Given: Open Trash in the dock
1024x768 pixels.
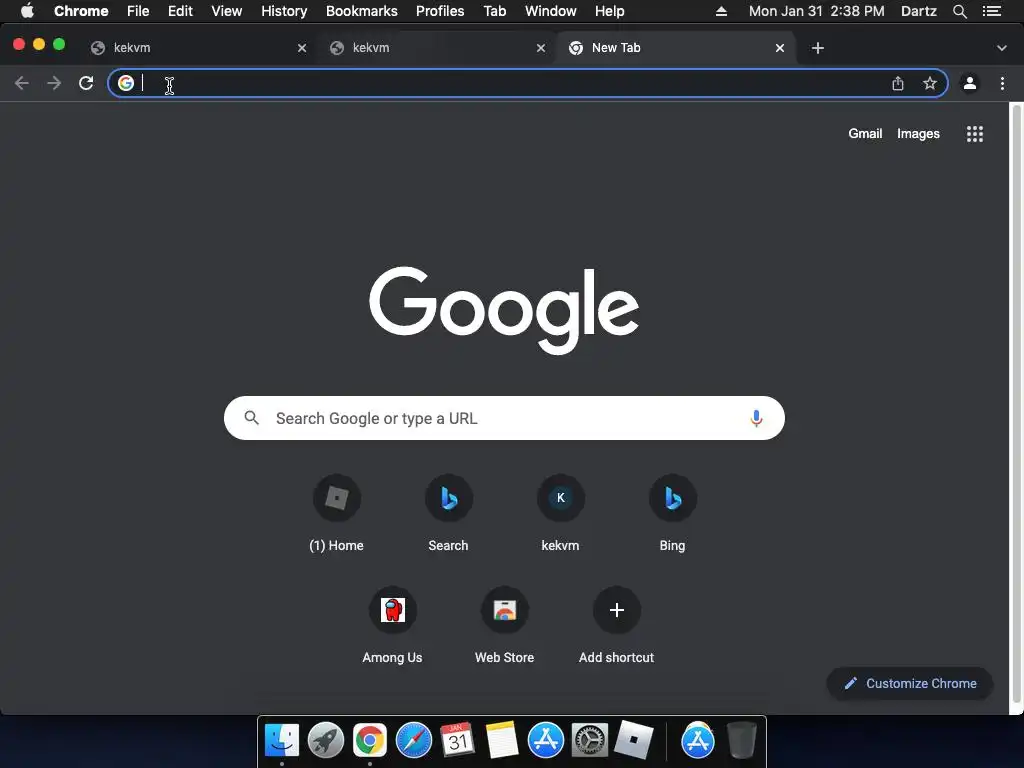Looking at the screenshot, I should [x=742, y=741].
